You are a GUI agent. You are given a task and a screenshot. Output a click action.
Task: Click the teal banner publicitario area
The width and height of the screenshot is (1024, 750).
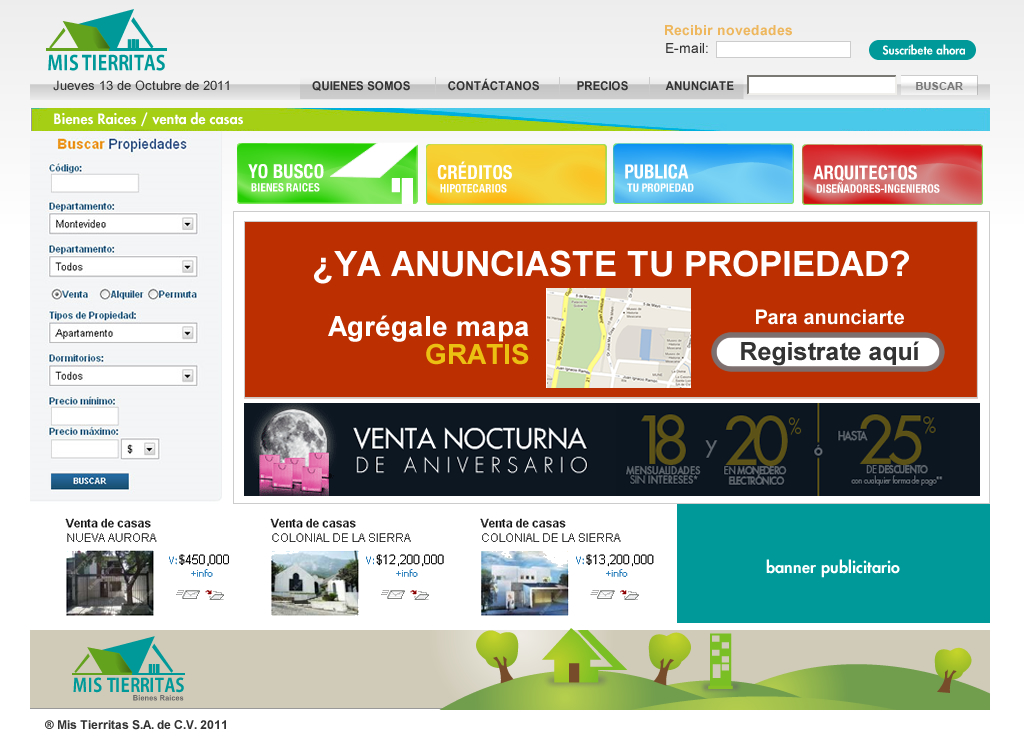833,563
